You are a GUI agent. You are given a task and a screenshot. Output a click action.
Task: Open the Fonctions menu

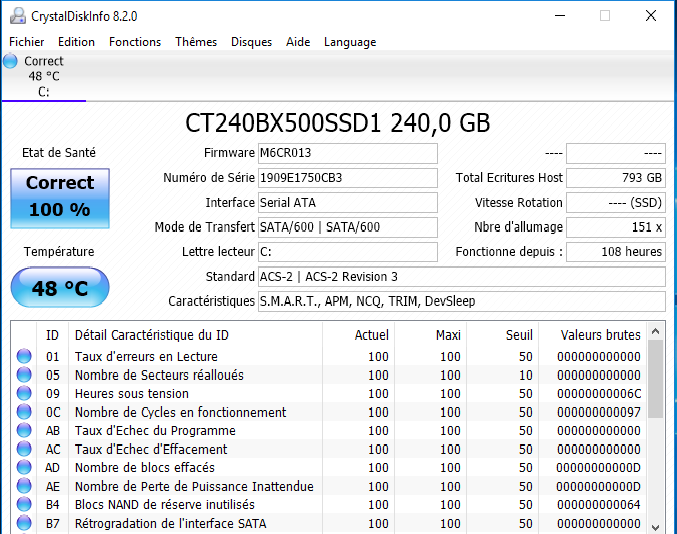(135, 42)
